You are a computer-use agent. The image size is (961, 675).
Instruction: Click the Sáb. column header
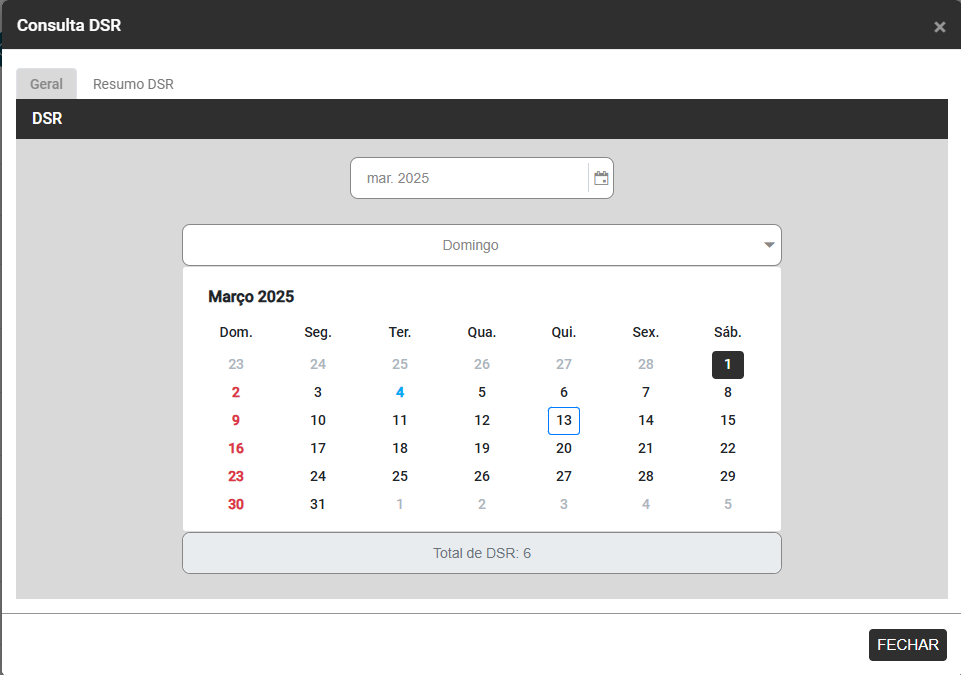coord(727,332)
